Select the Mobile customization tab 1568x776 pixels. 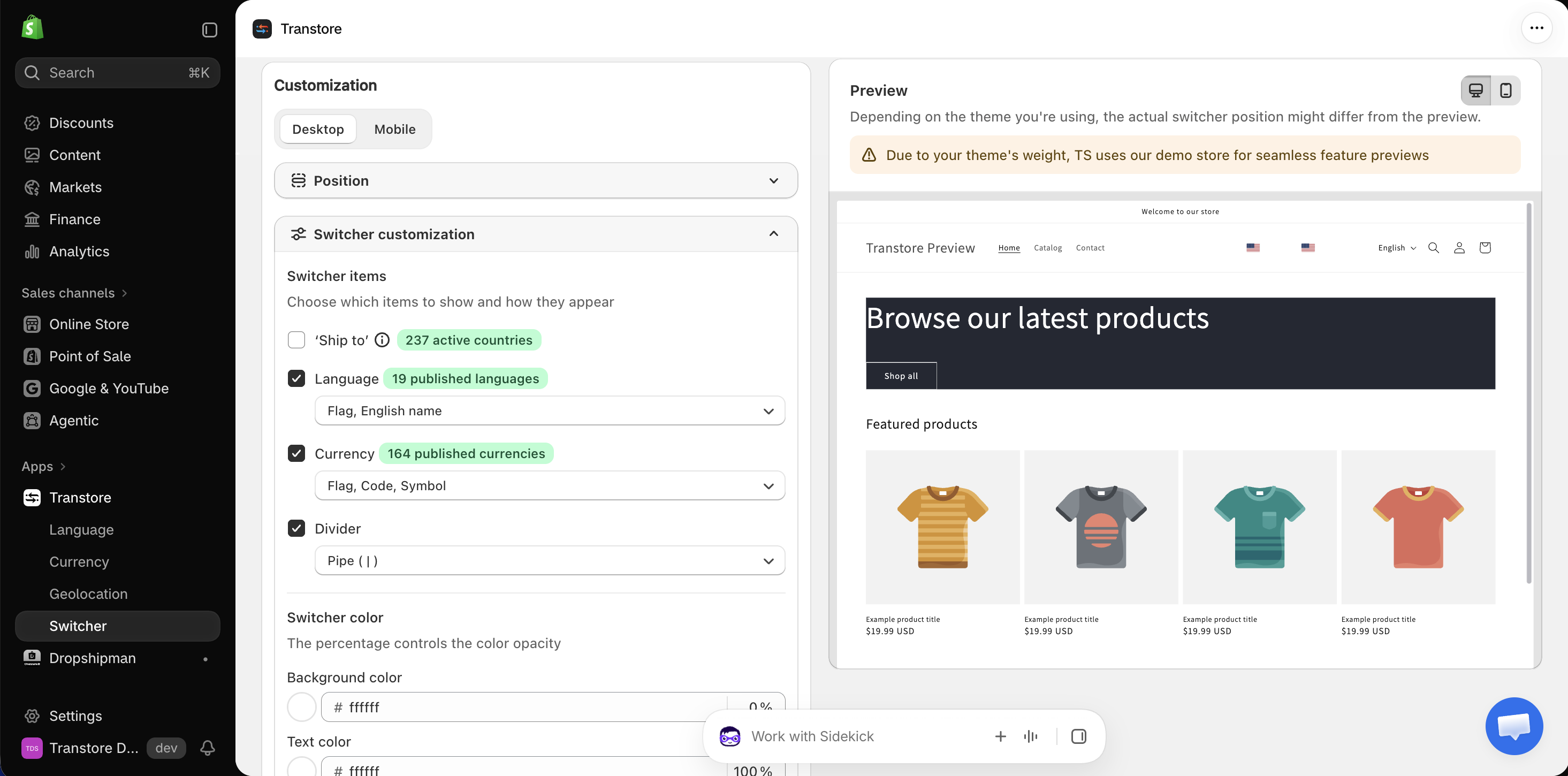pos(394,129)
